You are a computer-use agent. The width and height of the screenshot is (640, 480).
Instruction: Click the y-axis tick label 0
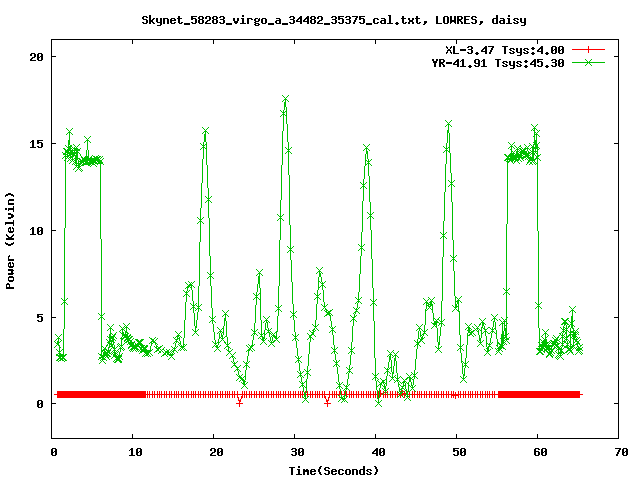point(40,404)
